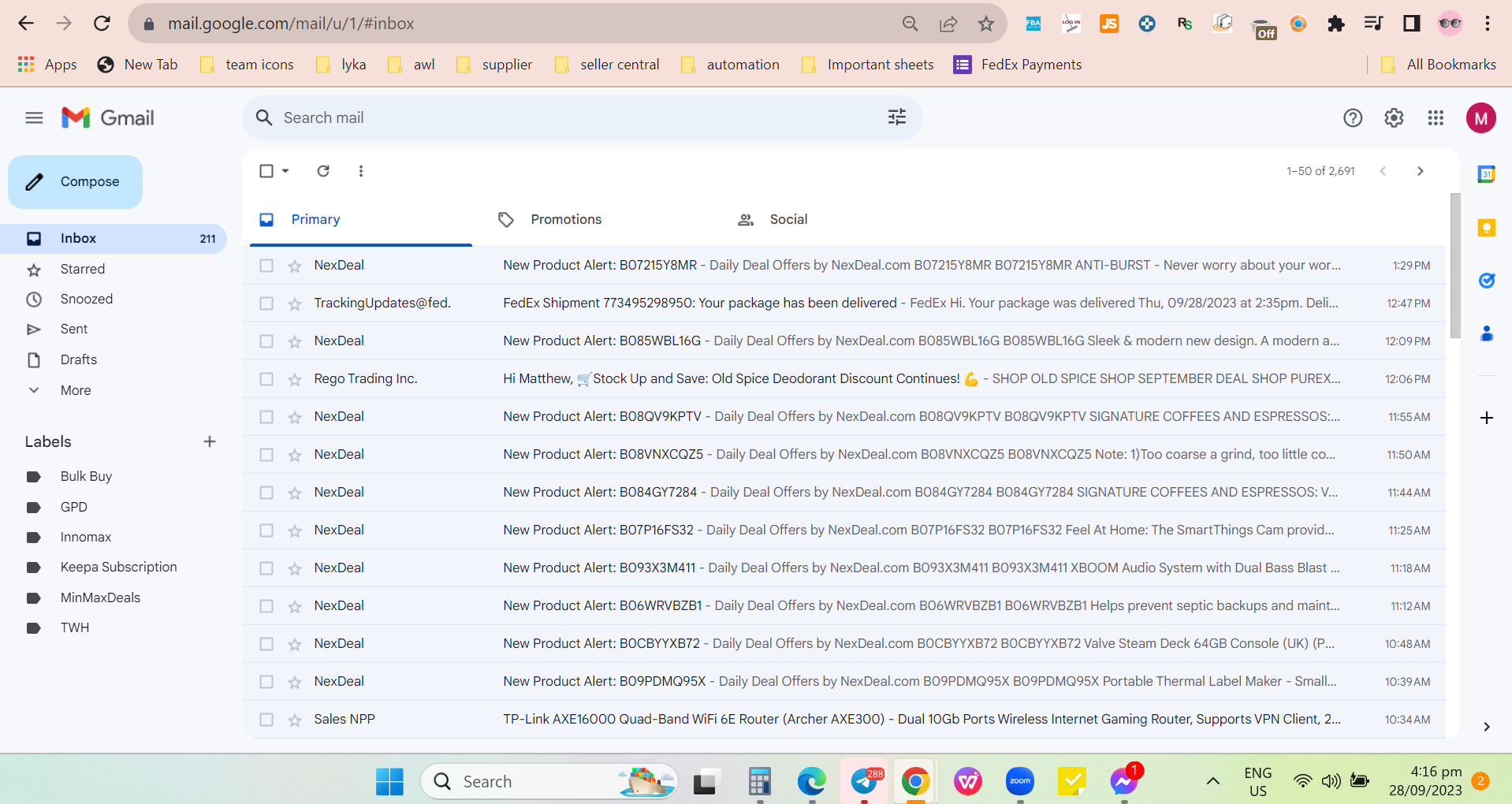The height and width of the screenshot is (804, 1512).
Task: Share this page icon in address bar
Action: (948, 24)
